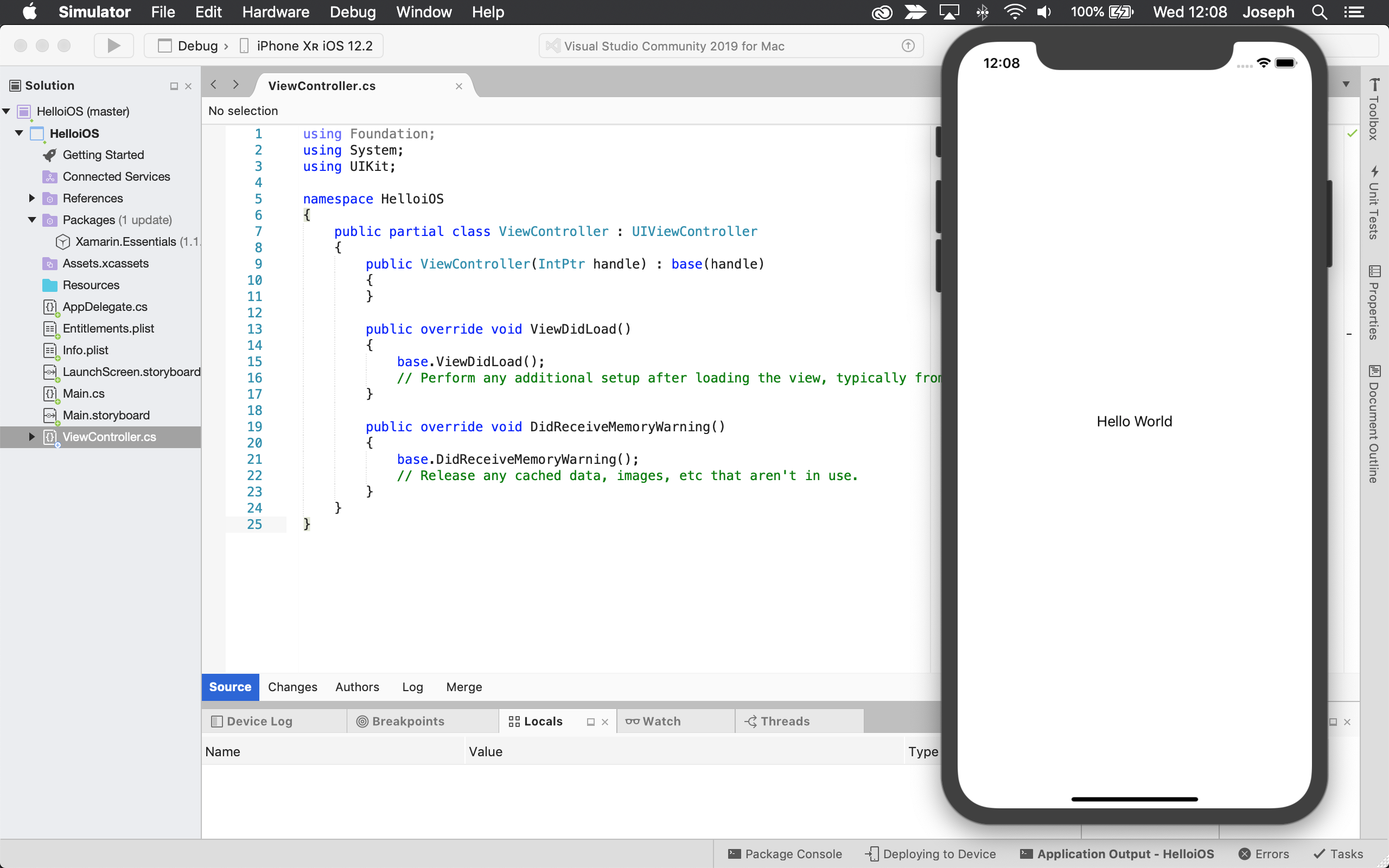The height and width of the screenshot is (868, 1389).
Task: Select Connected Services item
Action: (116, 177)
